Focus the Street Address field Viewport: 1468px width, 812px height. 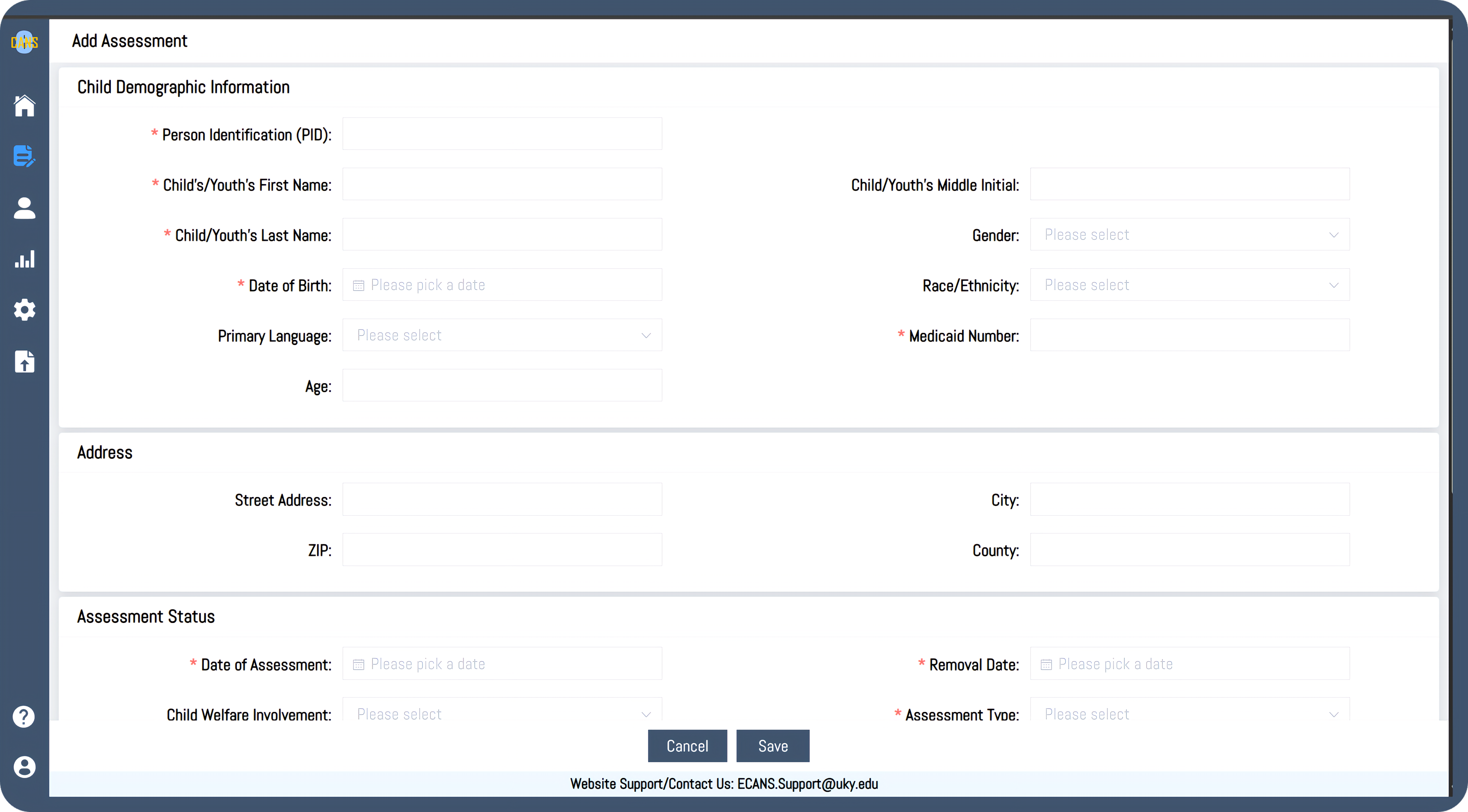click(x=502, y=499)
